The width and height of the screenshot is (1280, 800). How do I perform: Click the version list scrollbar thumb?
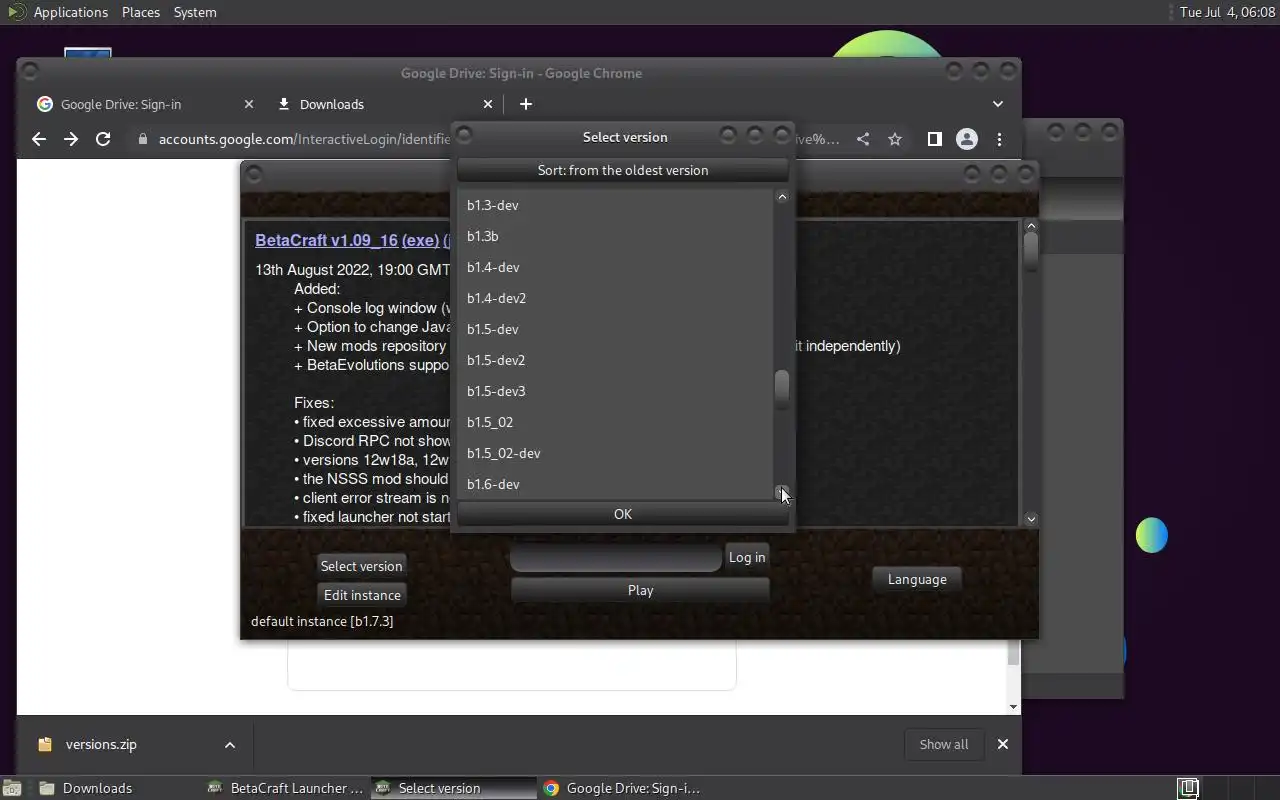[782, 390]
